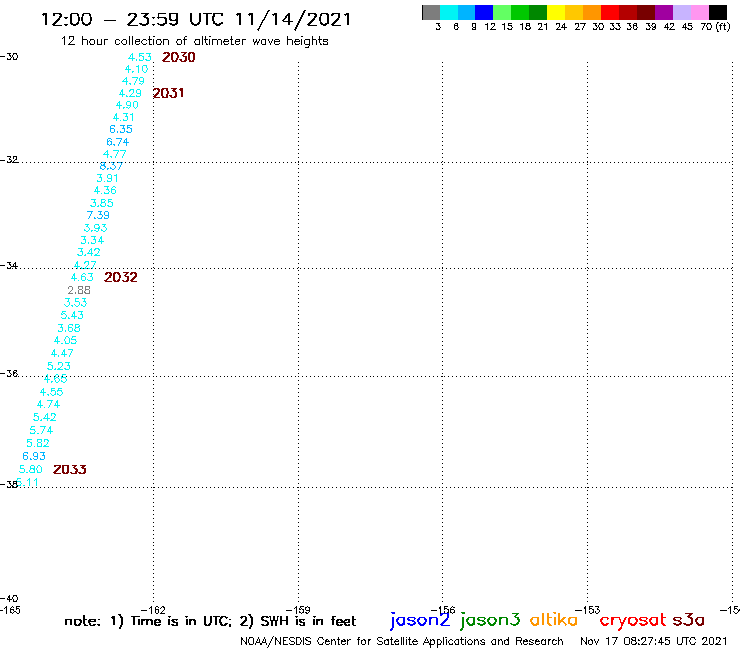Viewport: 740px width, 650px height.
Task: Click the NOAA/NESDIS Center credit line
Action: tap(402, 641)
